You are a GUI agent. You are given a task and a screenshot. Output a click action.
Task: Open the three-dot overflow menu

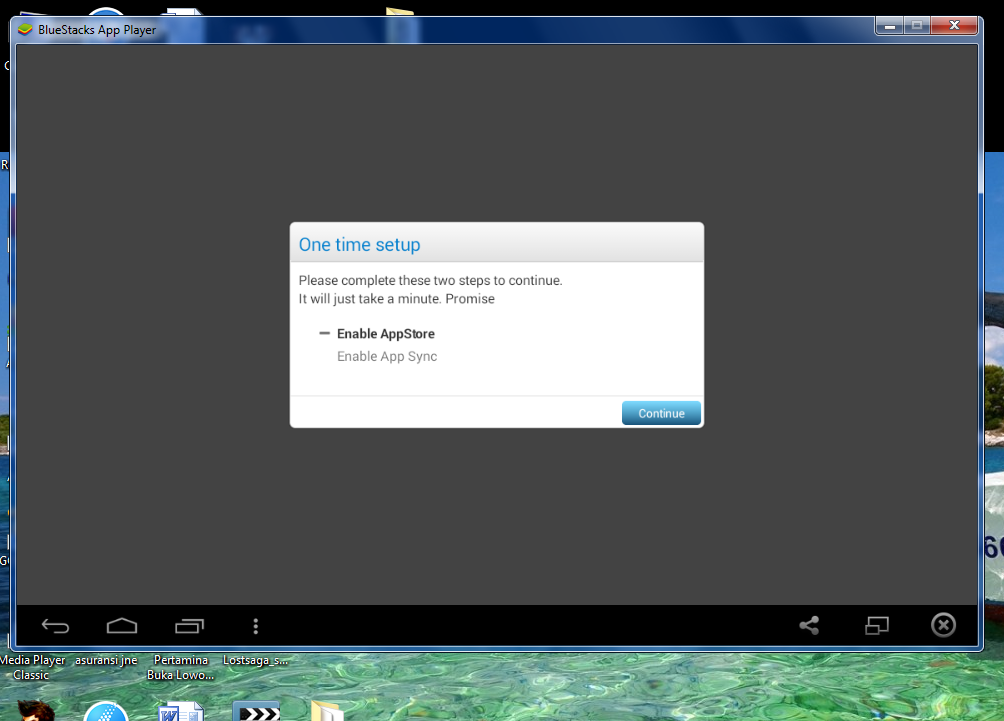(255, 626)
